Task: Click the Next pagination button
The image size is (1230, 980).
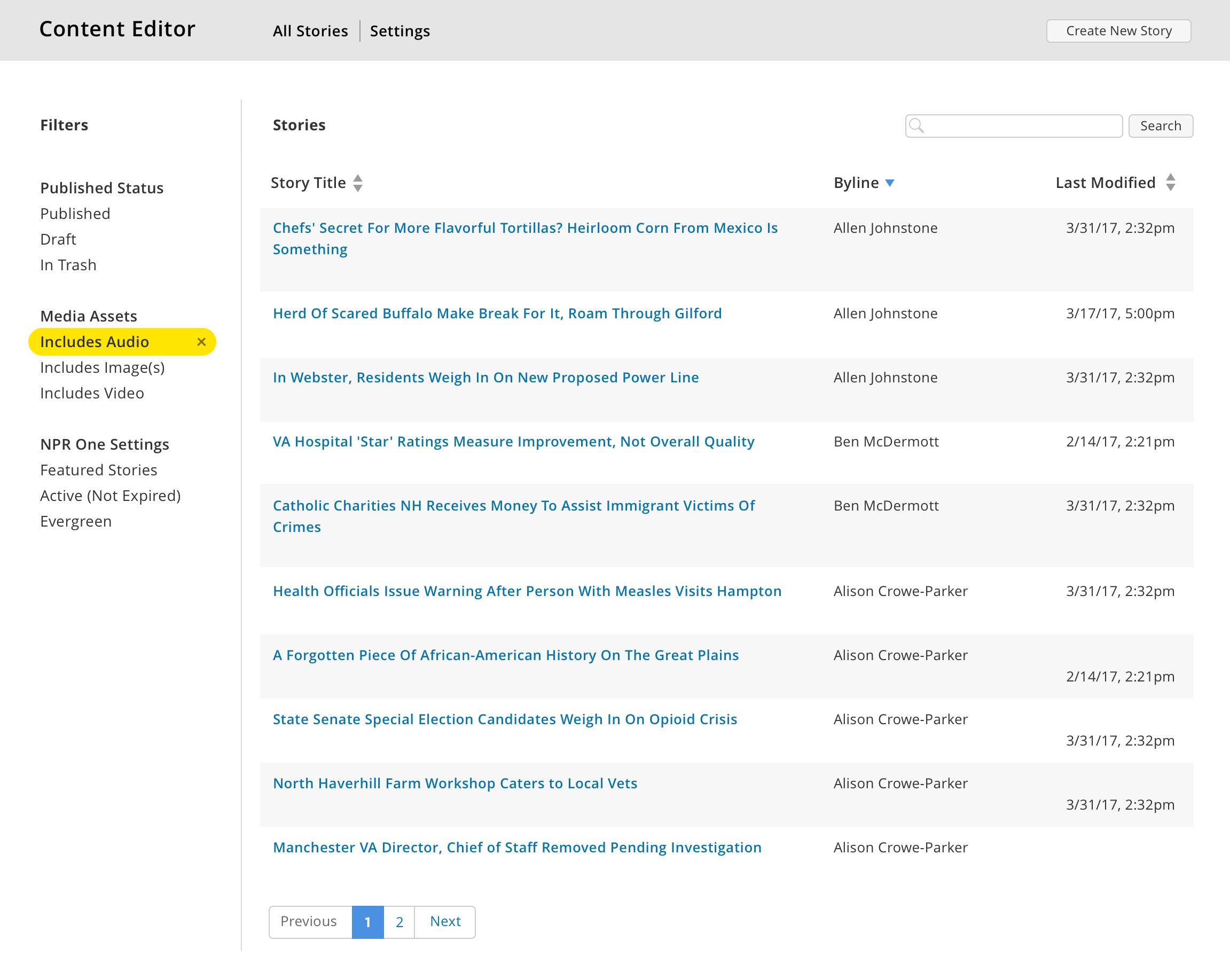Action: pos(445,921)
